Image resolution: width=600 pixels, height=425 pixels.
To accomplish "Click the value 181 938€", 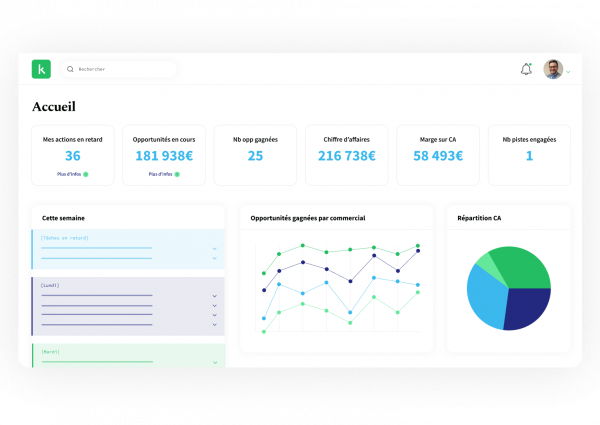I will pyautogui.click(x=164, y=156).
